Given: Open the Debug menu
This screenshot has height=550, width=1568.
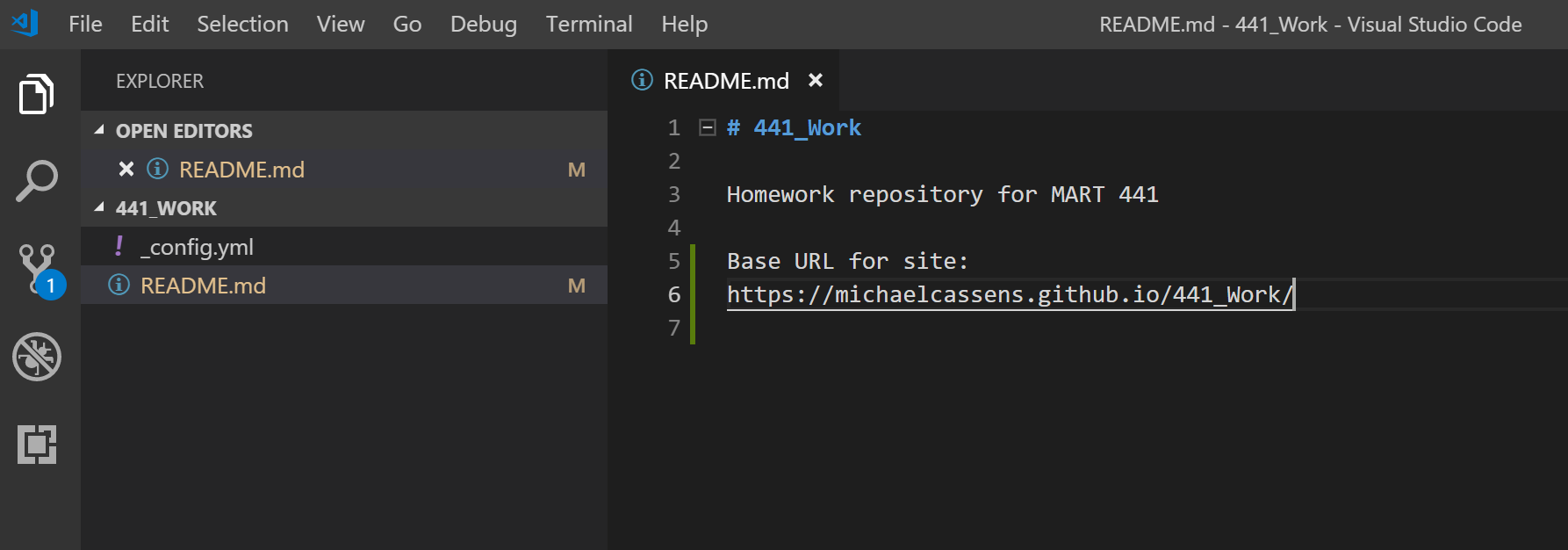Looking at the screenshot, I should pyautogui.click(x=484, y=24).
